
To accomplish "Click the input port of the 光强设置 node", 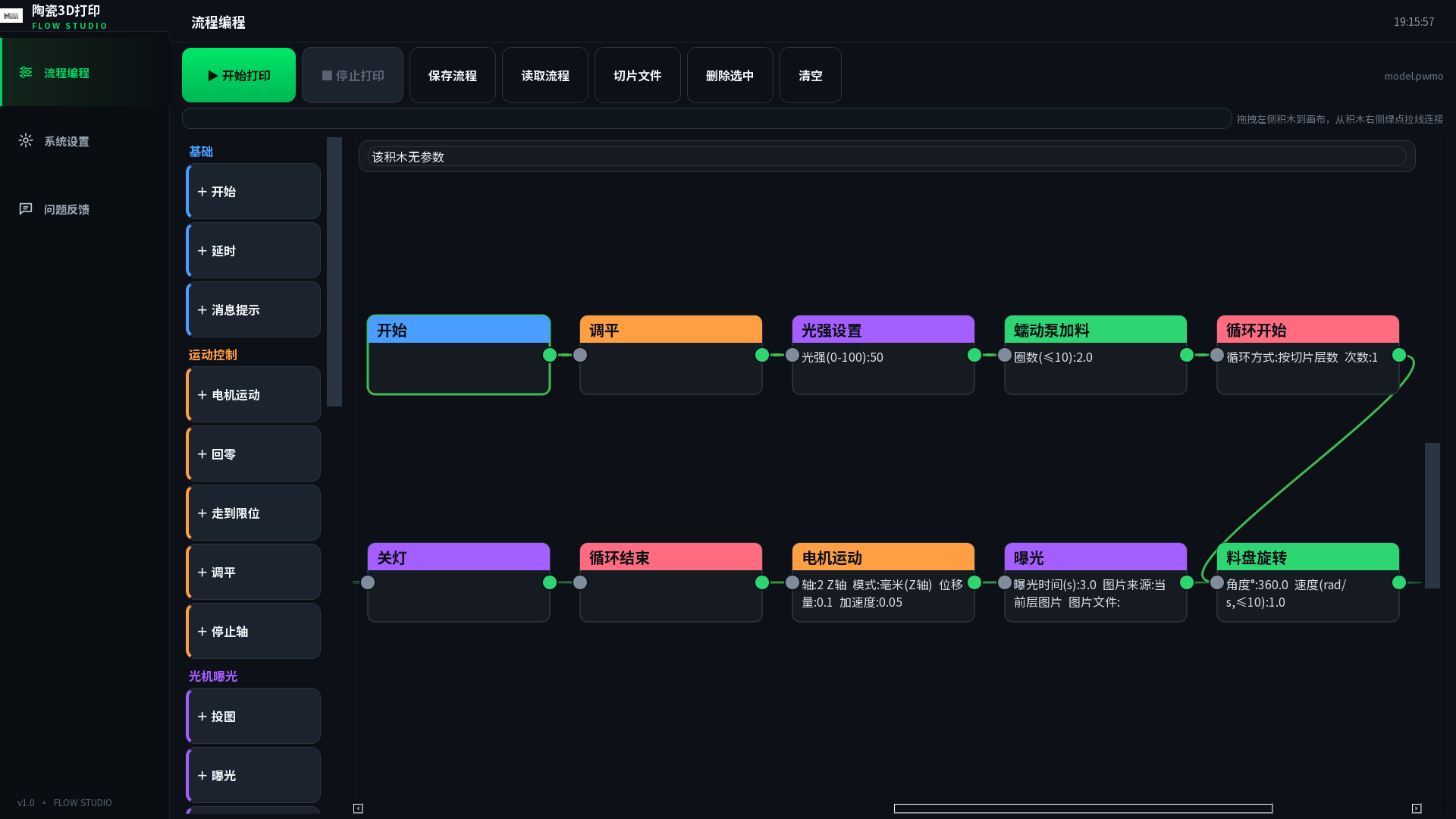I will coord(792,355).
